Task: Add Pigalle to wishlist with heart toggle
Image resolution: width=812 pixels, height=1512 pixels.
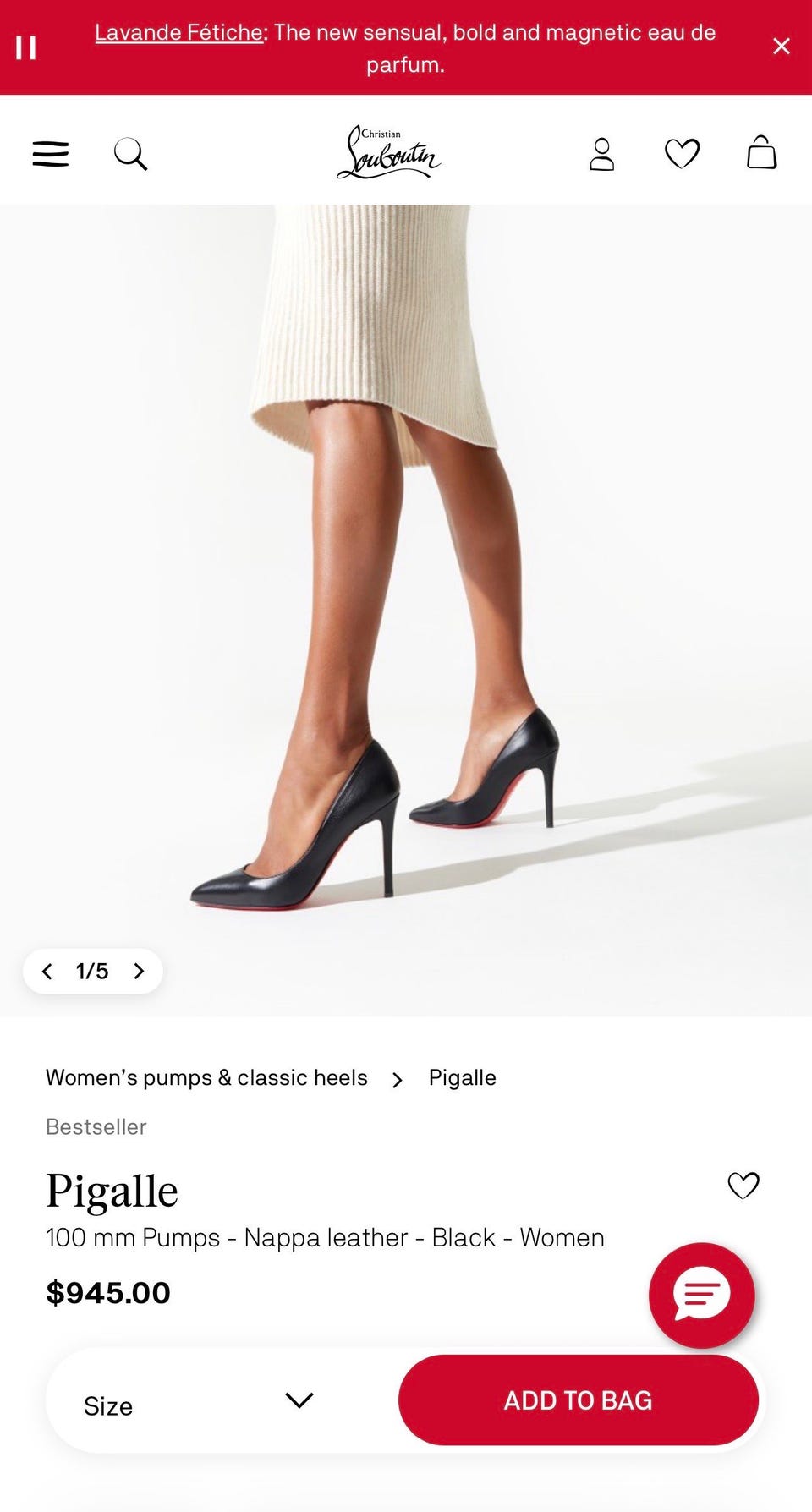Action: point(743,1186)
